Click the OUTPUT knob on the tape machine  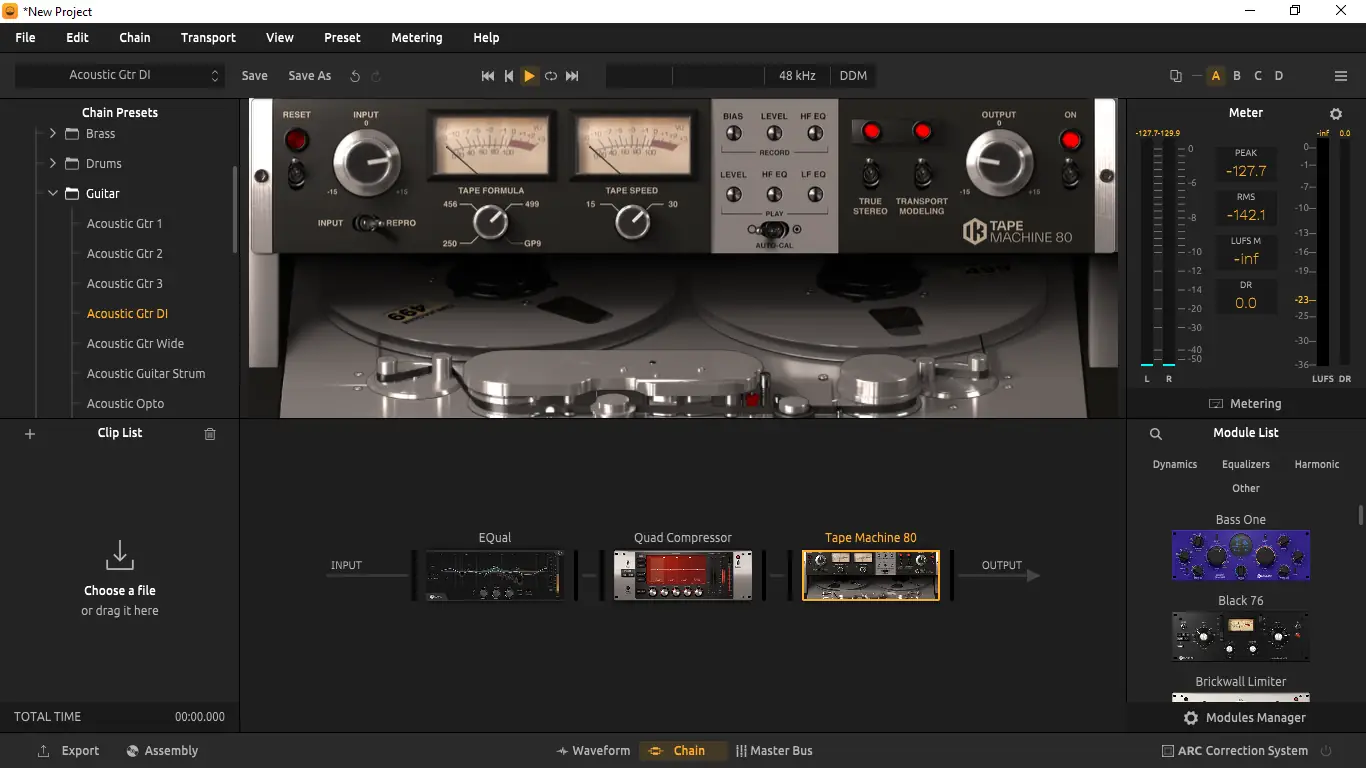tap(999, 162)
